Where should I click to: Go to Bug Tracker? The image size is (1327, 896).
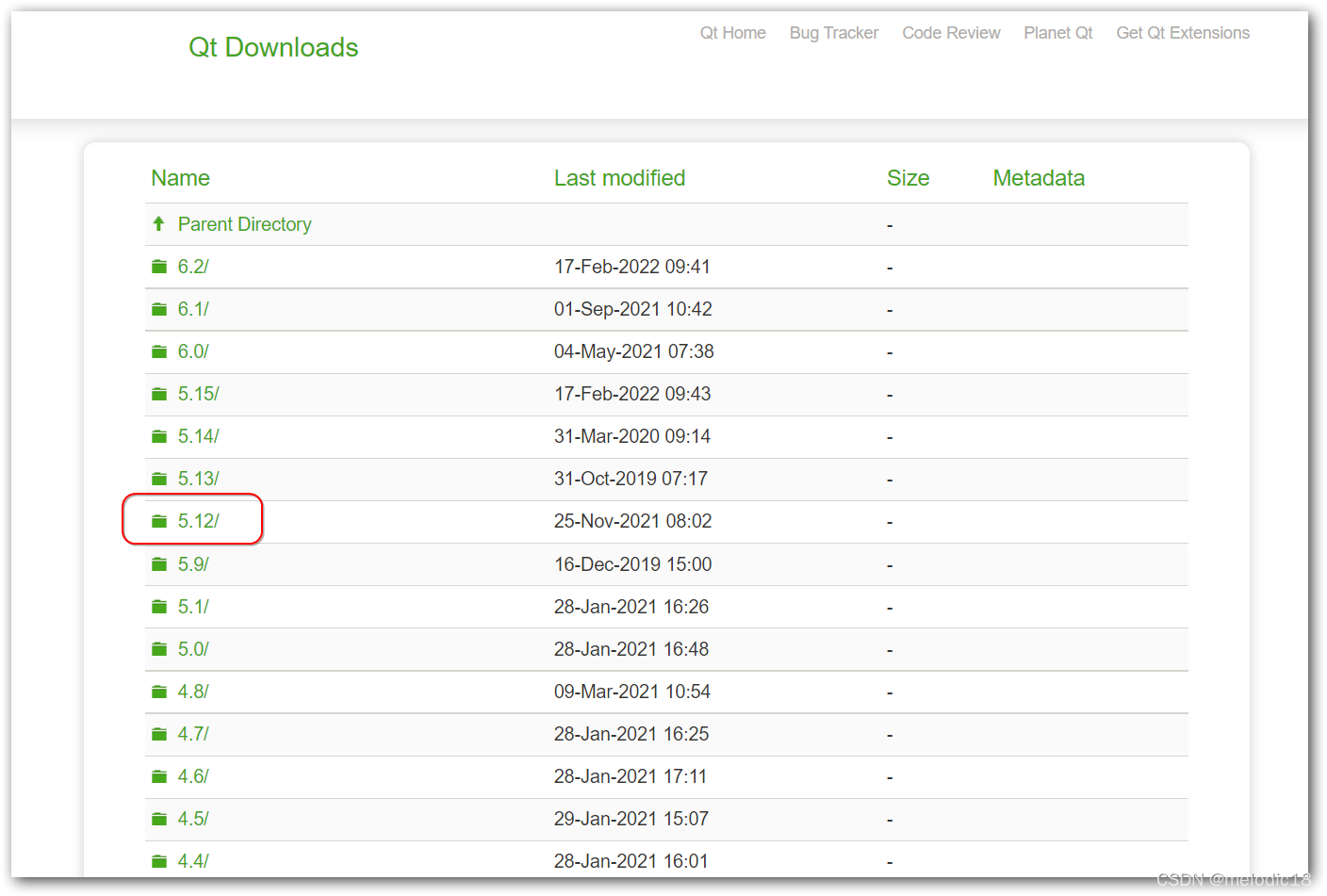834,33
